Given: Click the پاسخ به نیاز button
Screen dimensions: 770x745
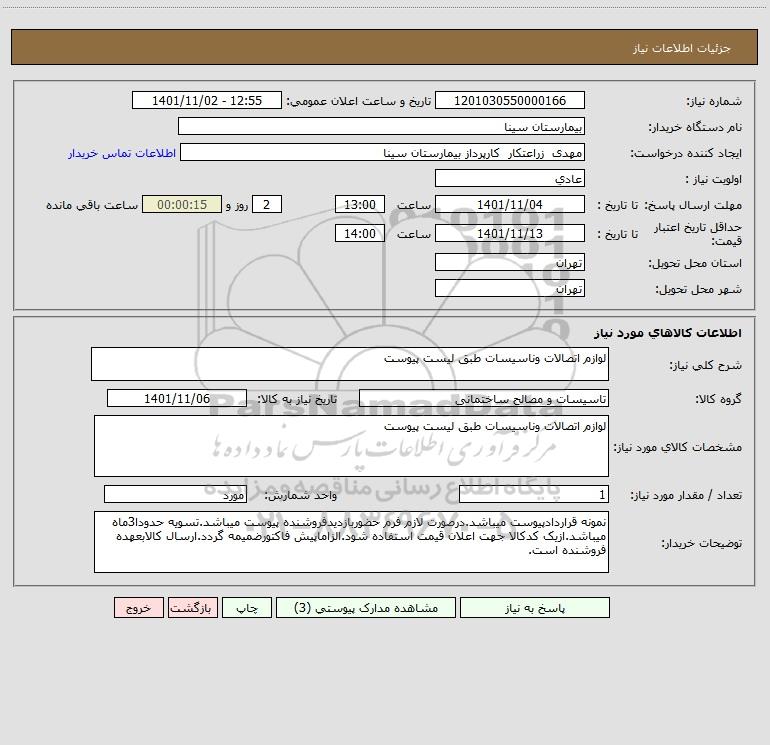Looking at the screenshot, I should tap(535, 607).
